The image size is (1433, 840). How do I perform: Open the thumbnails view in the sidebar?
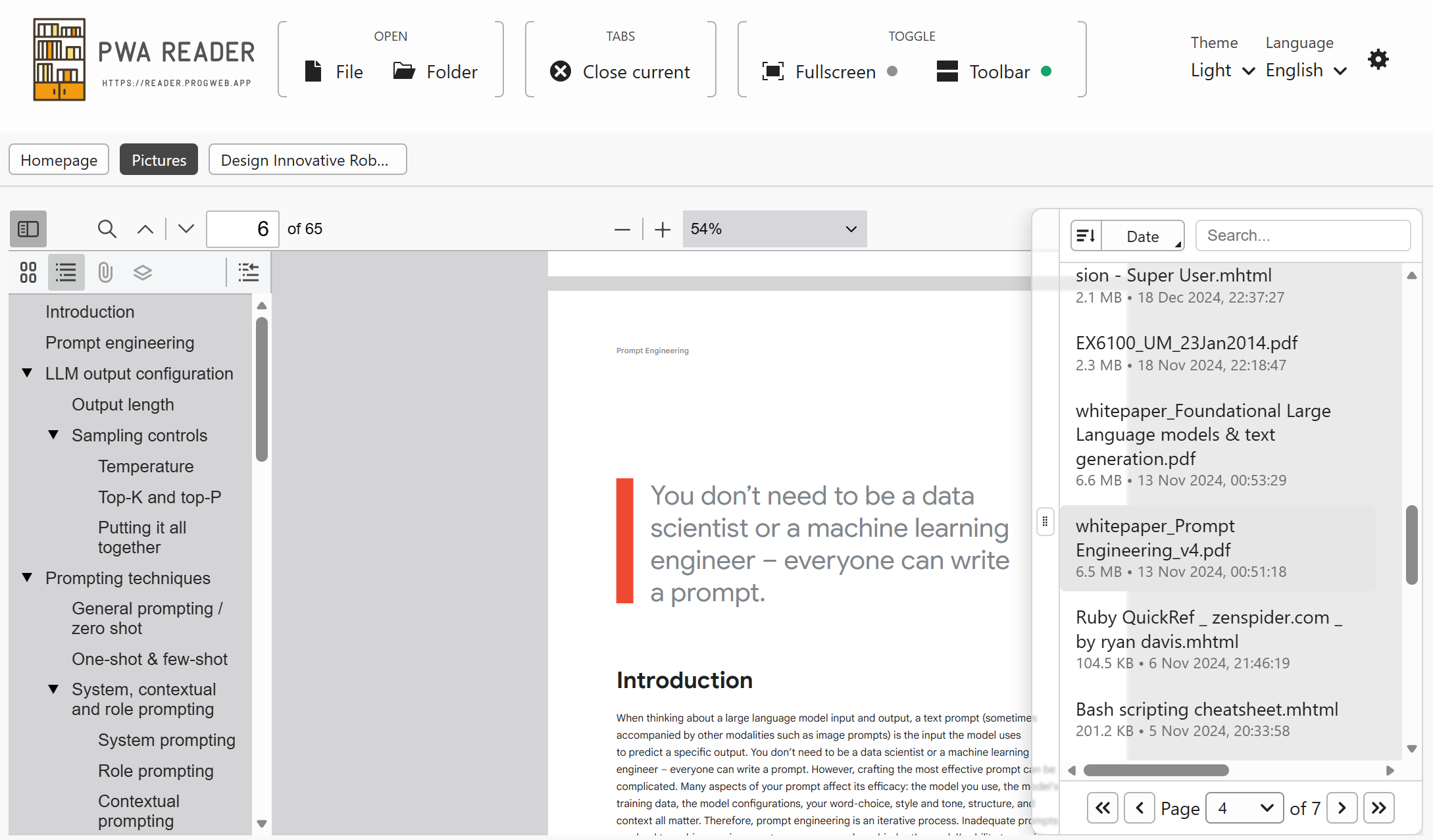coord(28,272)
